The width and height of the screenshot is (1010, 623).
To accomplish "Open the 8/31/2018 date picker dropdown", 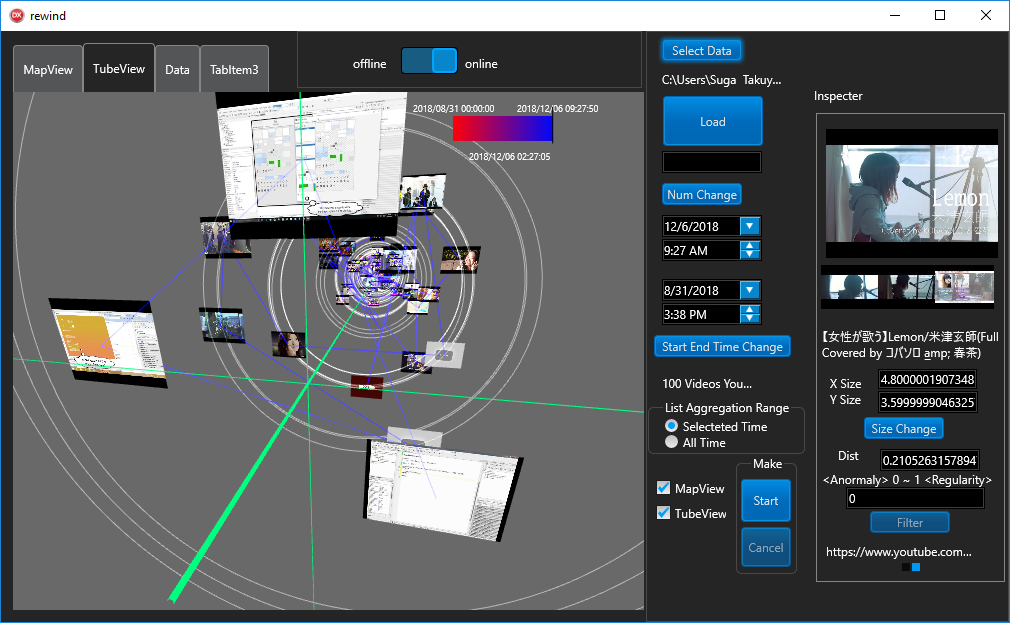I will (749, 290).
